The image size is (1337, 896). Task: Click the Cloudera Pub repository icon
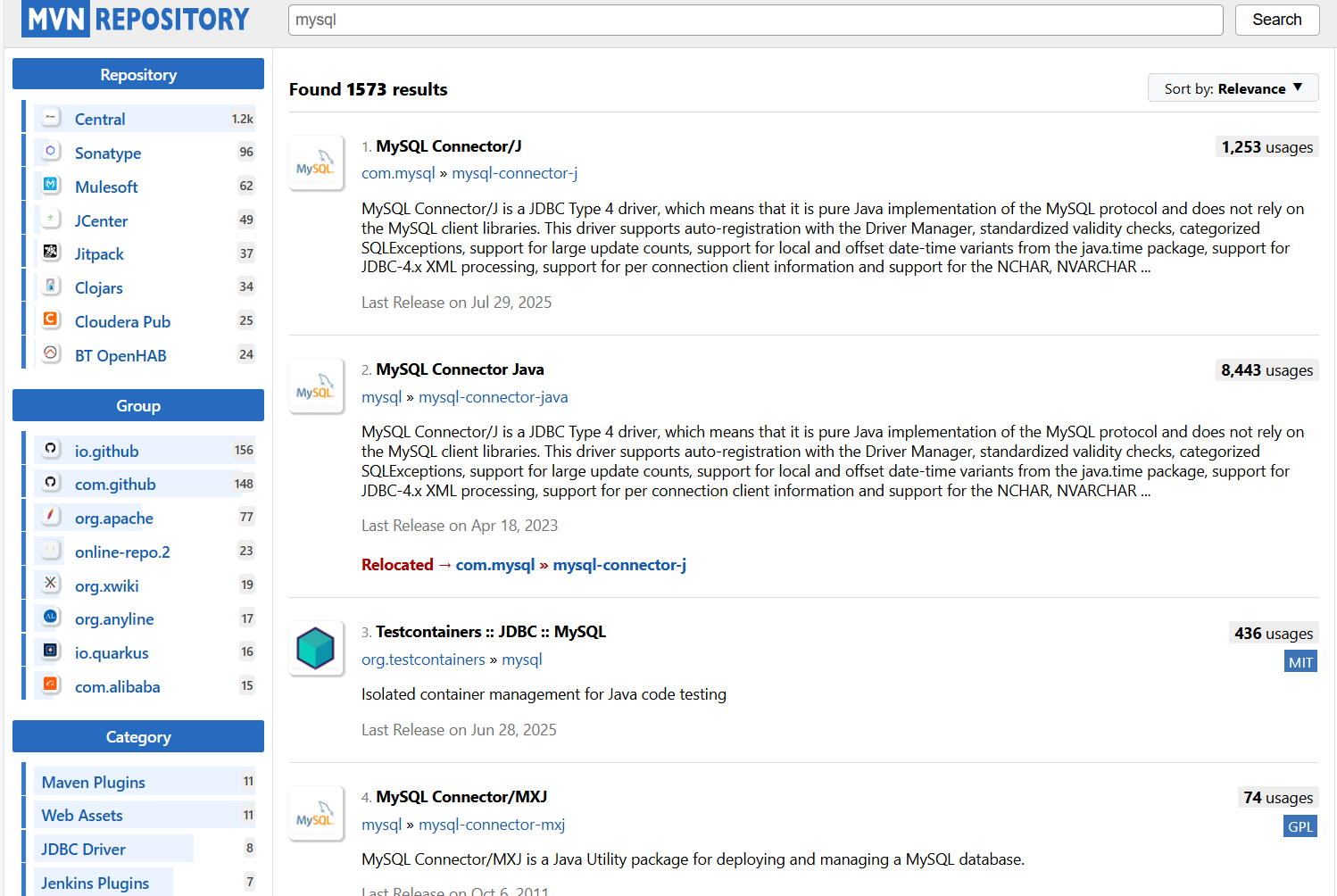51,320
